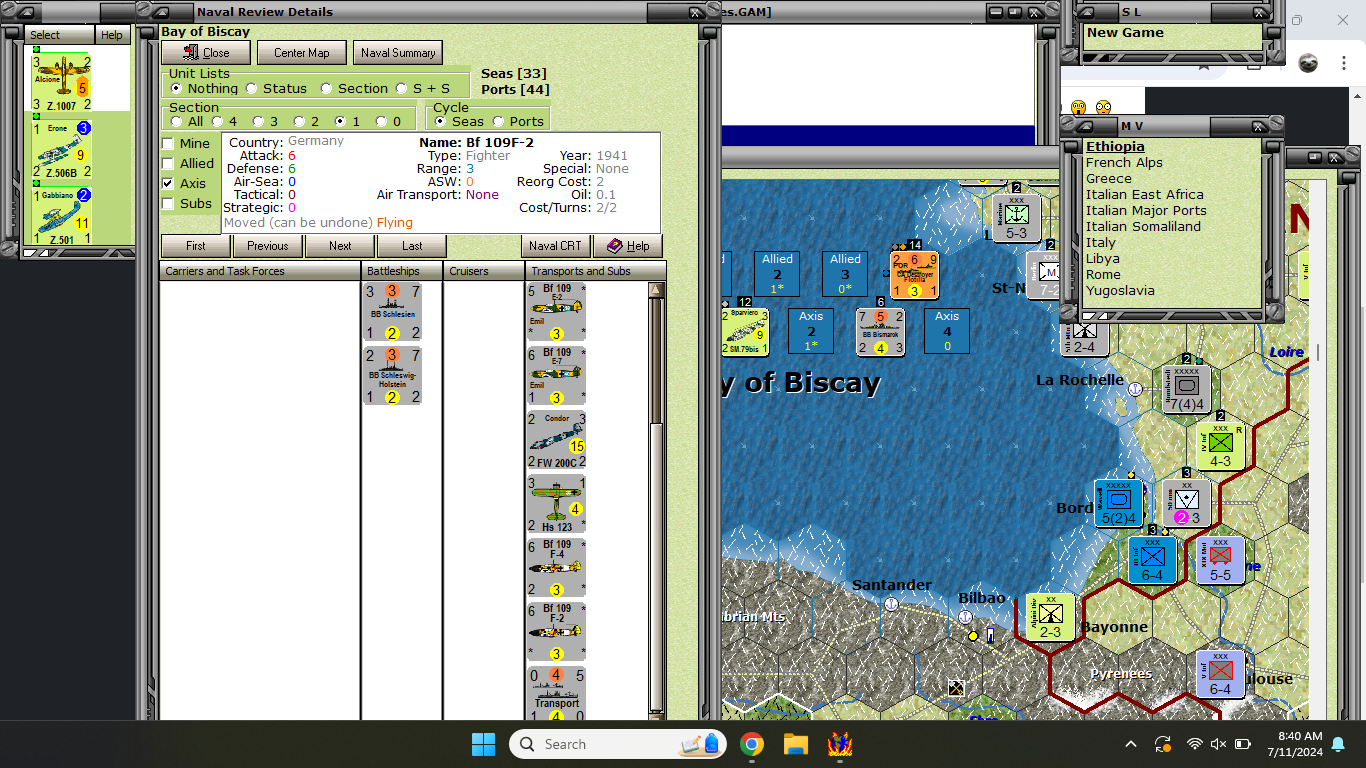1366x768 pixels.
Task: Select the S + S unit list option
Action: pyautogui.click(x=402, y=88)
